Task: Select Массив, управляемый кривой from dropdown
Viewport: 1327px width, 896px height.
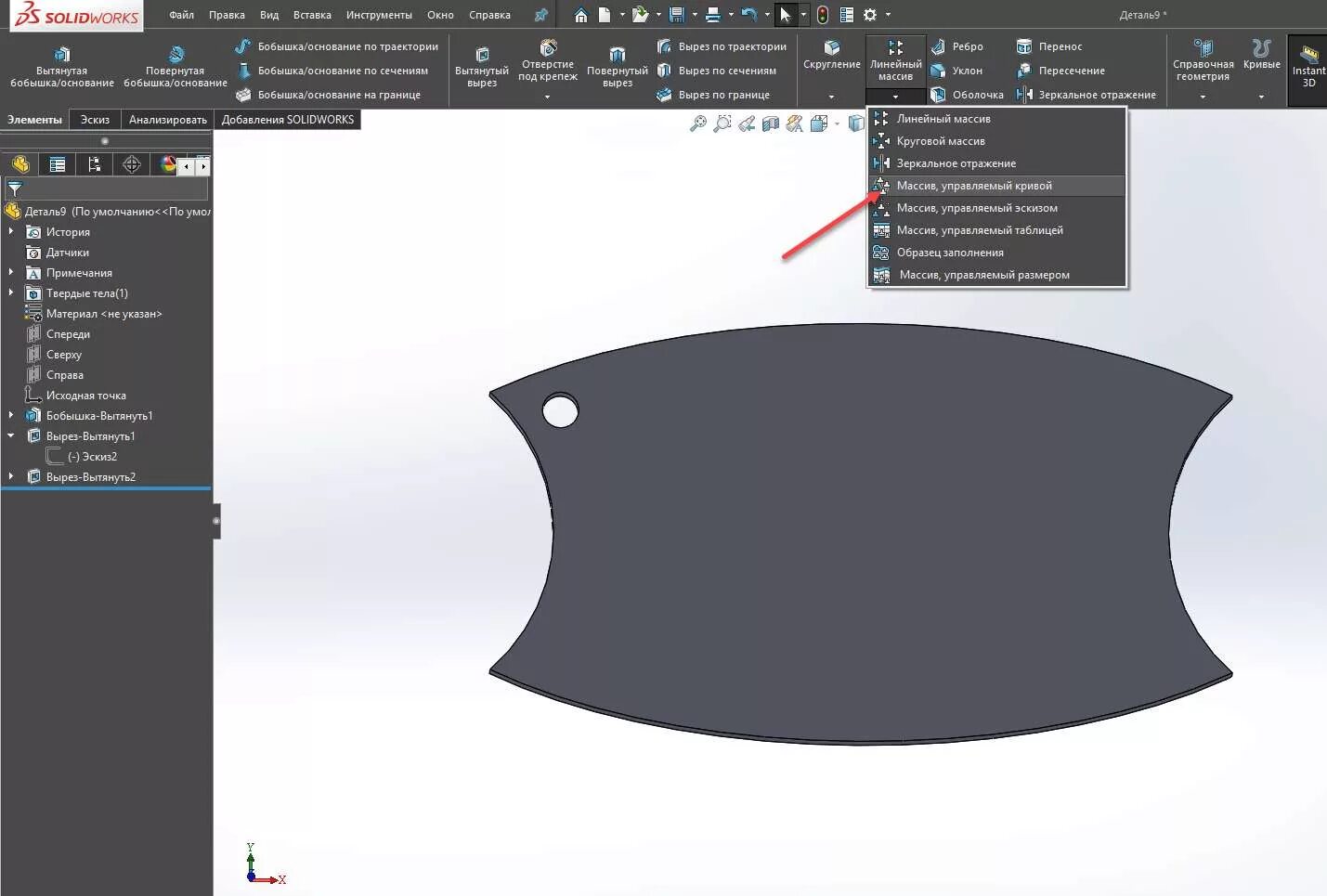Action: click(996, 186)
